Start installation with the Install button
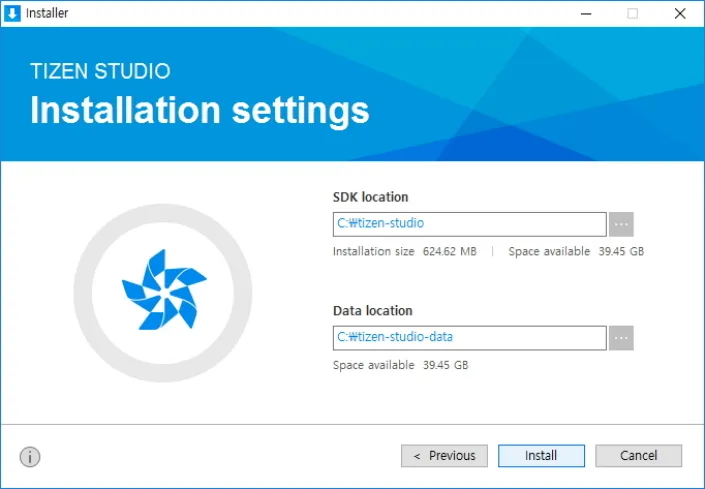 point(541,456)
